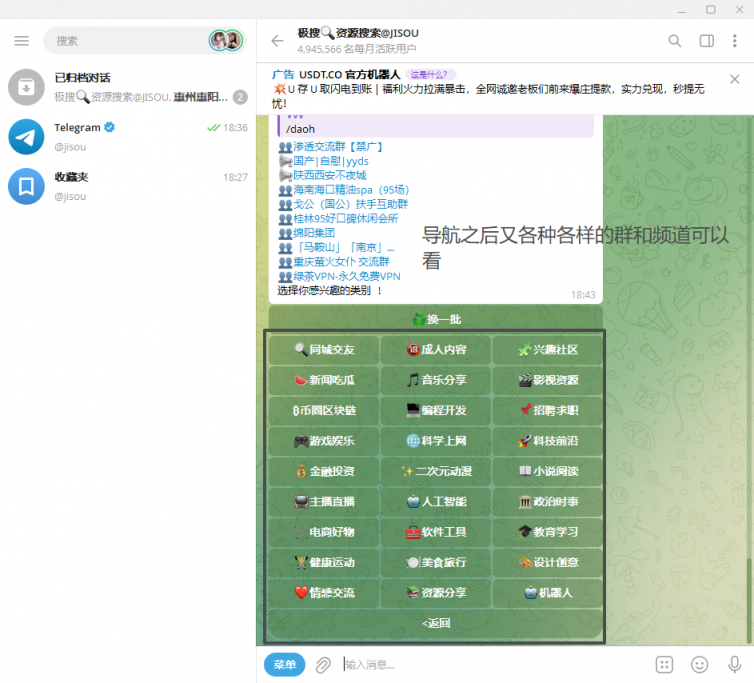Open the emoji picker smiley icon
754x683 pixels.
pyautogui.click(x=700, y=665)
